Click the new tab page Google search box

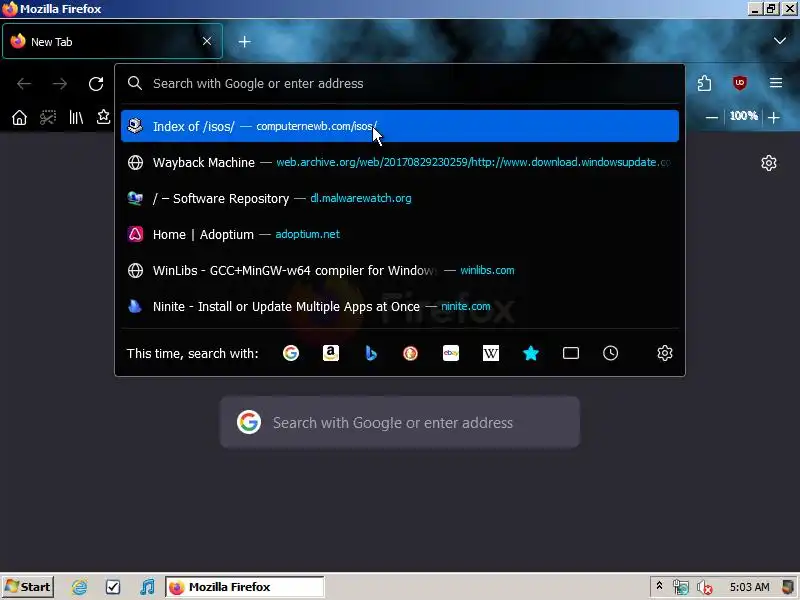[x=399, y=422]
